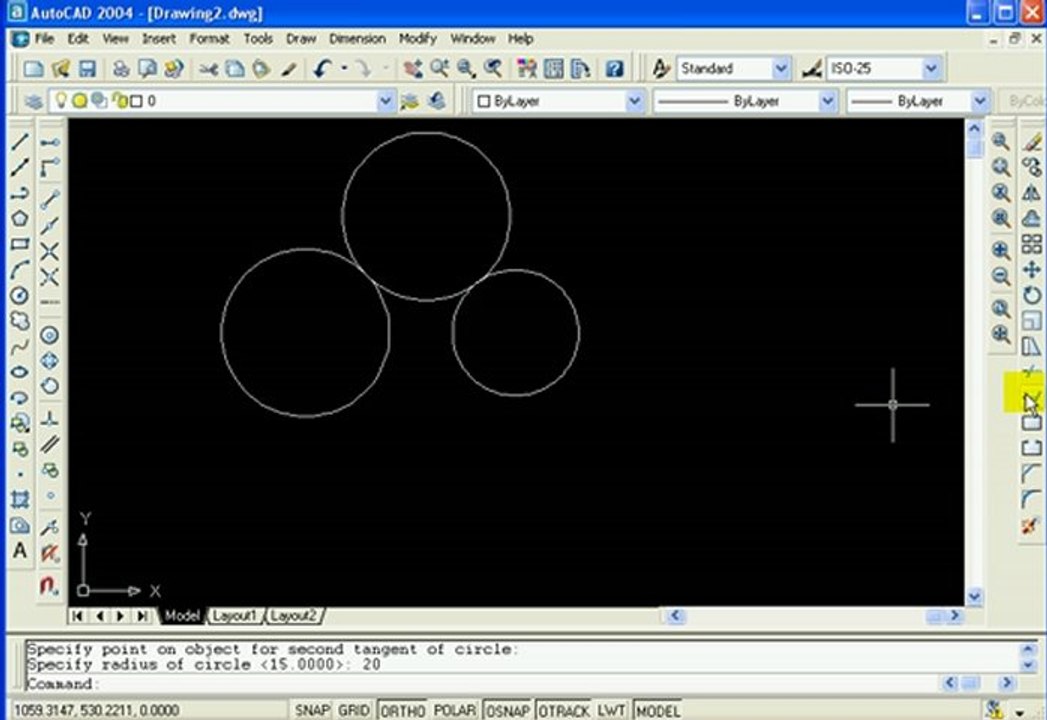1047x720 pixels.
Task: Choose the Spline drawing tool
Action: tap(19, 347)
